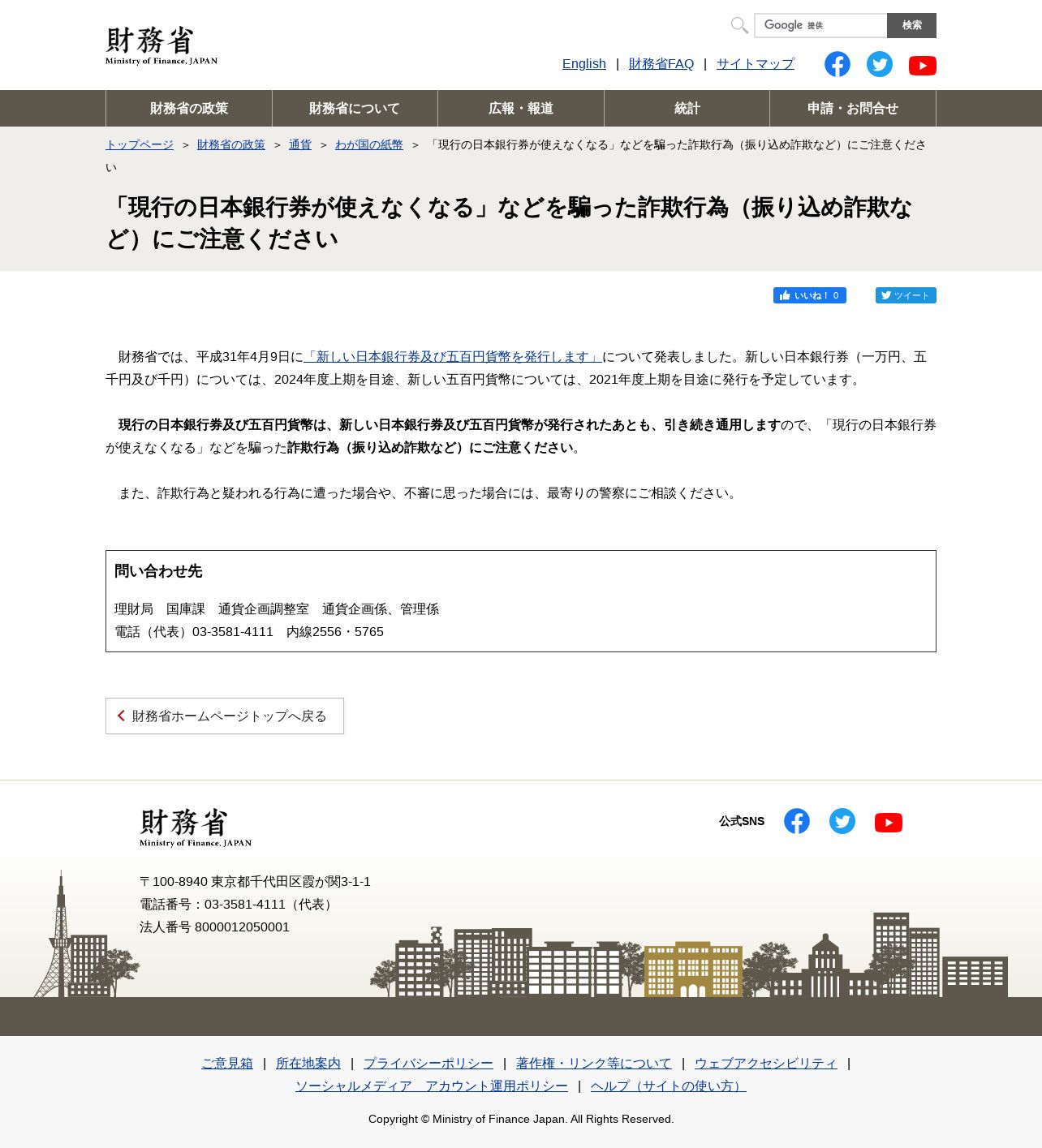Open the 統計 menu
Viewport: 1042px width, 1148px height.
point(687,108)
